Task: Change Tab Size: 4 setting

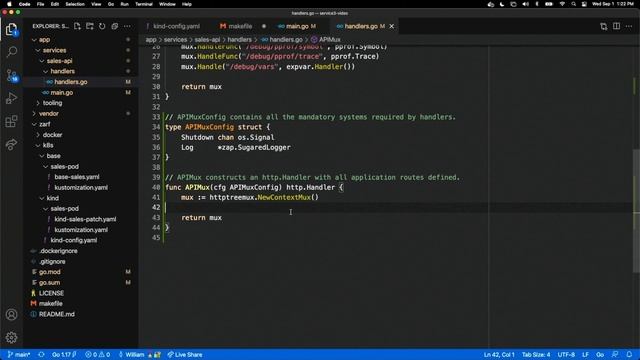Action: 536,355
